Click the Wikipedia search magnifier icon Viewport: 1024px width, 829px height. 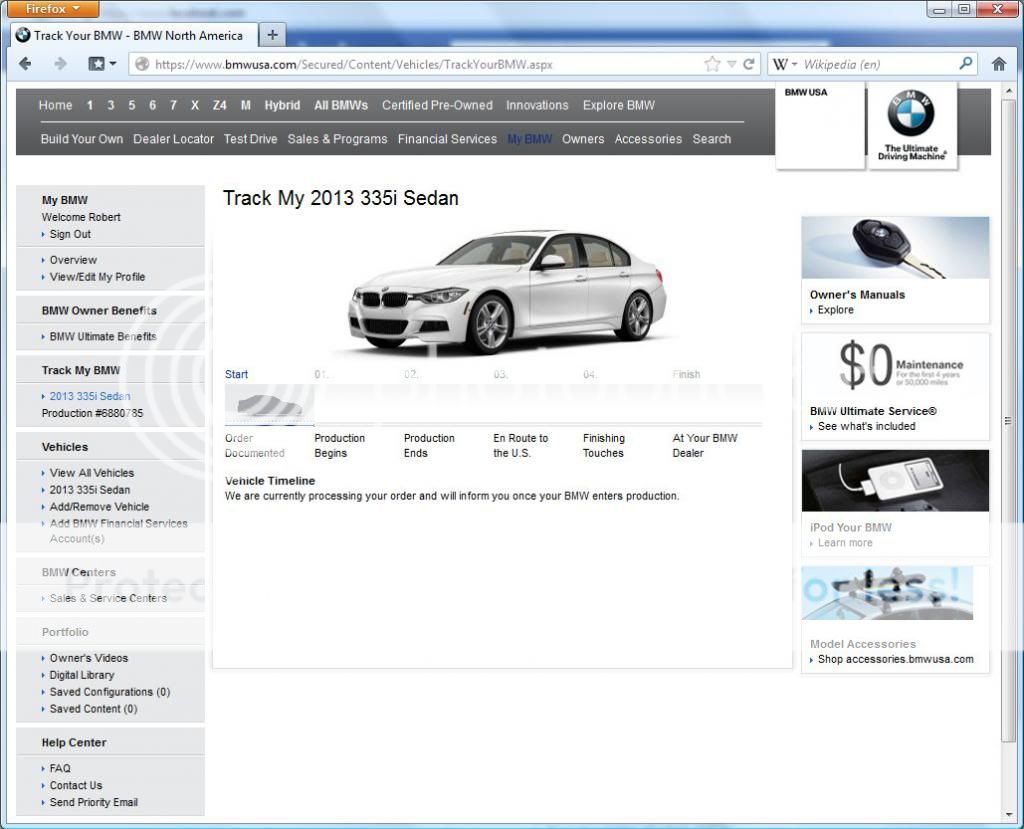pos(963,63)
